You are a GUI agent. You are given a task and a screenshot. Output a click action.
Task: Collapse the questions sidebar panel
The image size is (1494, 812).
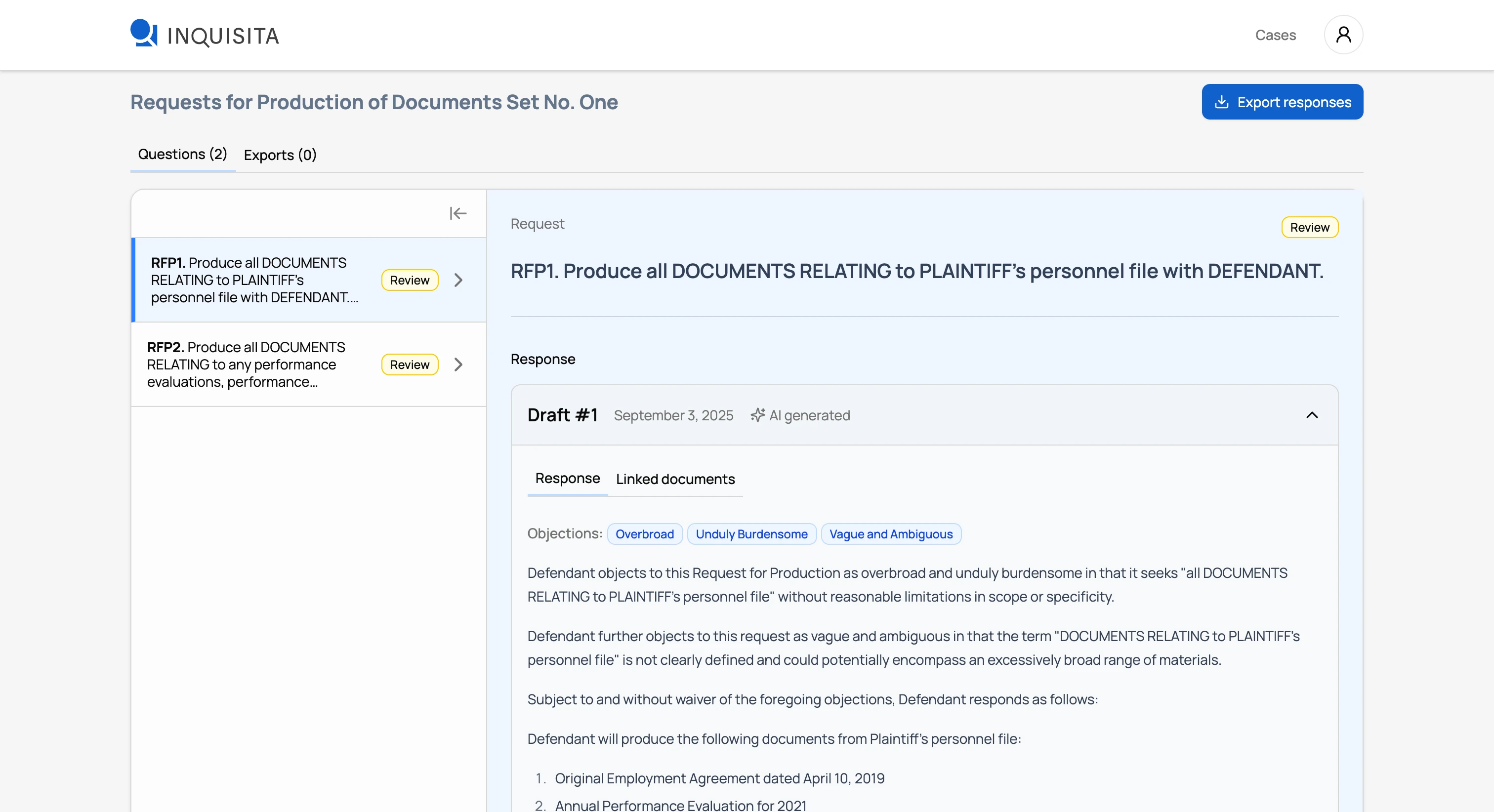pos(457,213)
